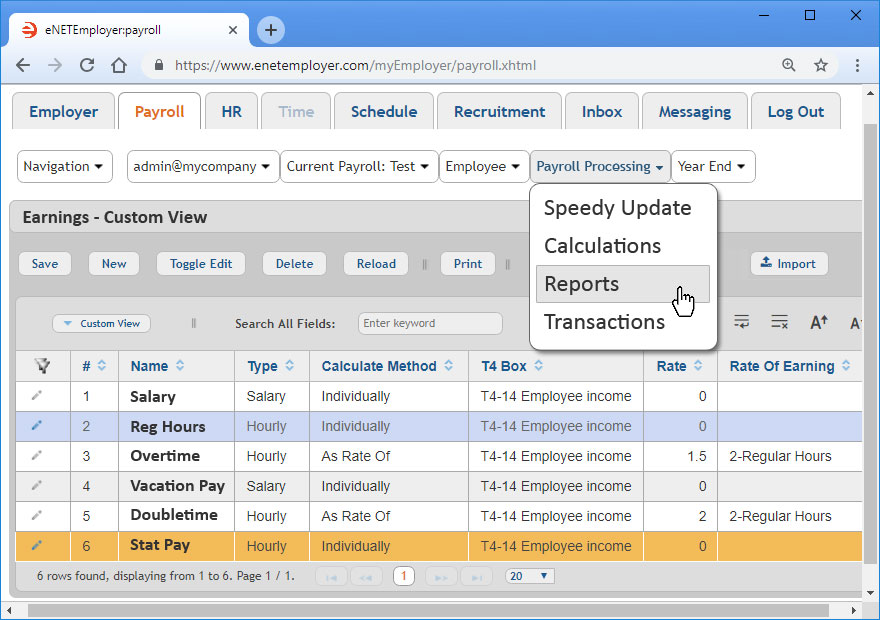This screenshot has width=880, height=620.
Task: Click the Search All Fields keyword box
Action: pyautogui.click(x=430, y=324)
